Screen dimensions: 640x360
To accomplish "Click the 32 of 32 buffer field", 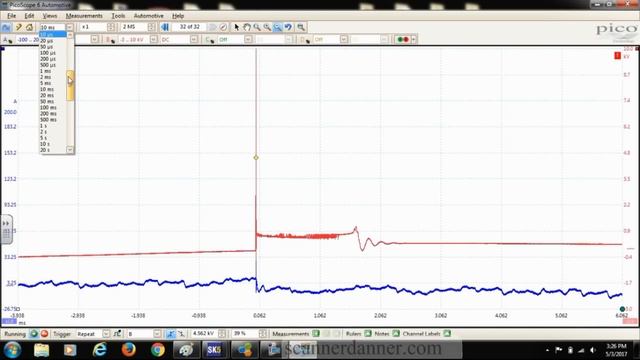I will (190, 27).
